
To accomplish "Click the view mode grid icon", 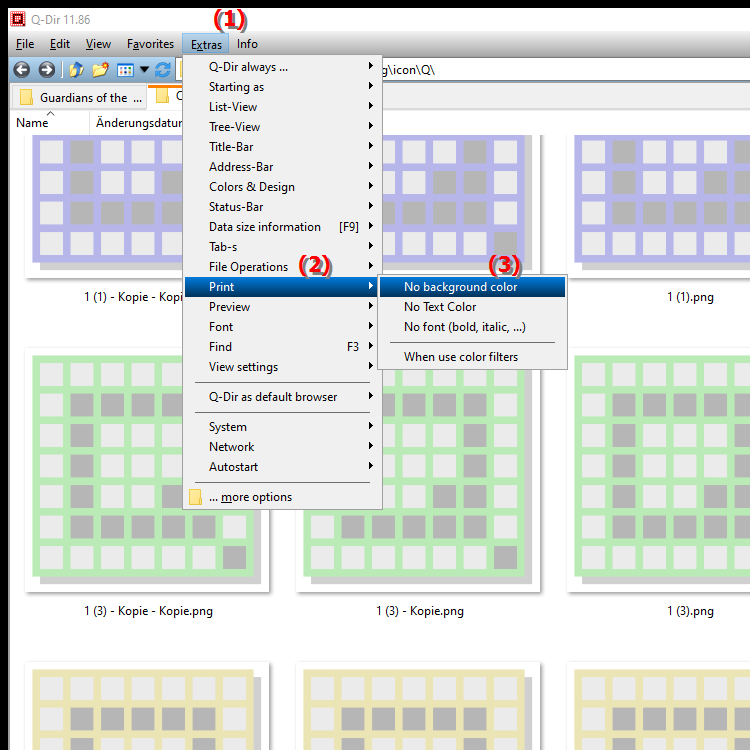I will coord(125,70).
